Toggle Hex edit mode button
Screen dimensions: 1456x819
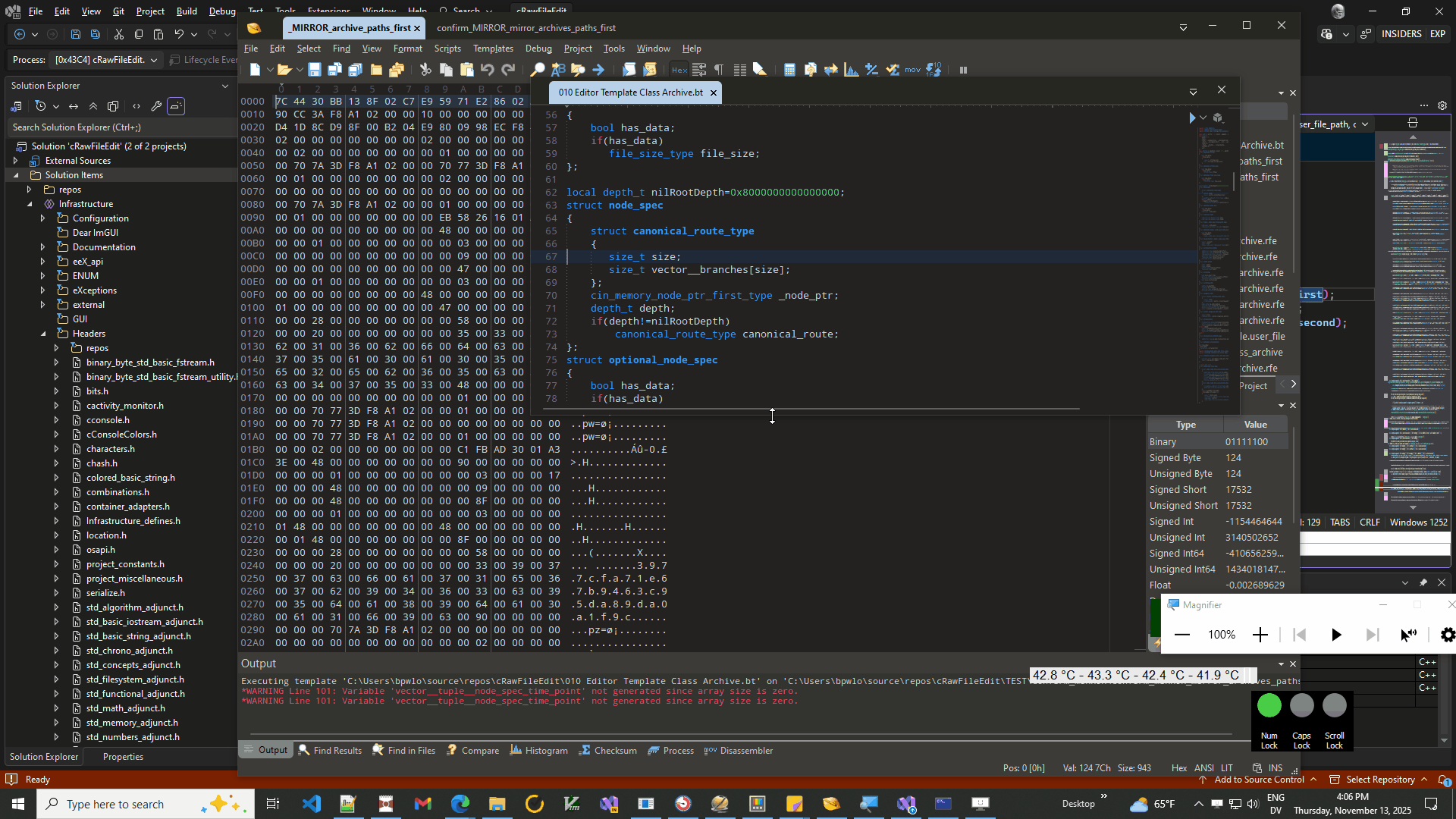click(x=679, y=70)
